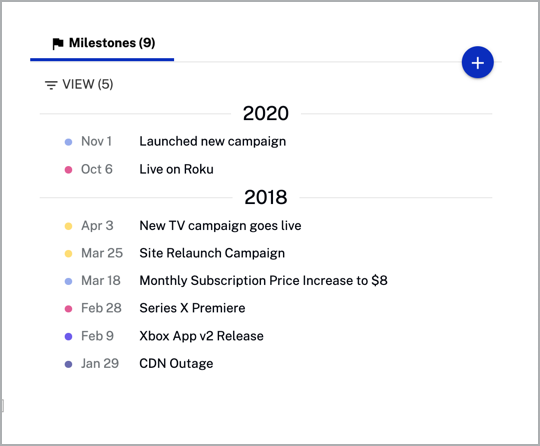Open Monthly Subscription Price Increase to $8
The height and width of the screenshot is (446, 540).
[263, 280]
